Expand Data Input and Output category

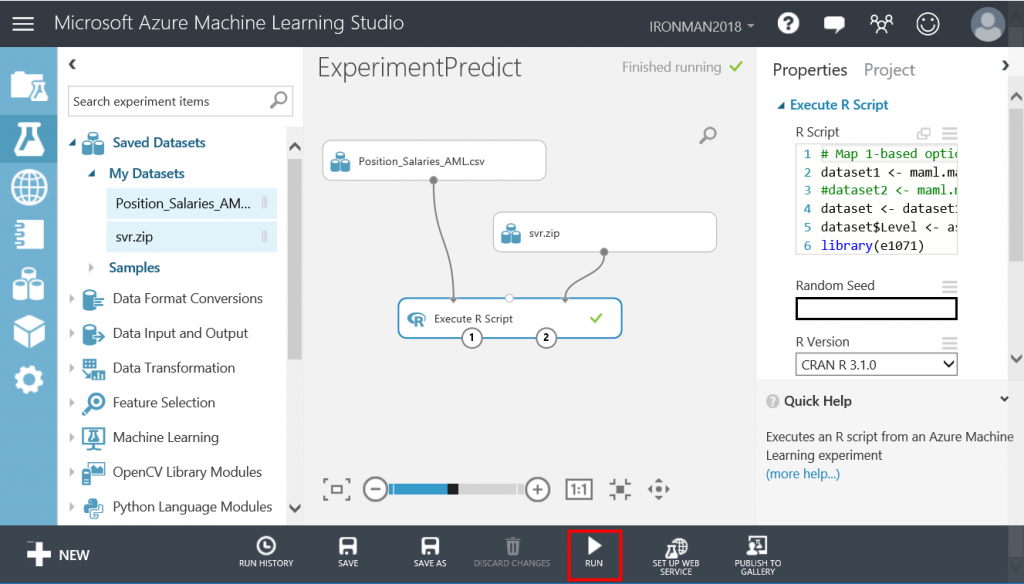tap(72, 333)
